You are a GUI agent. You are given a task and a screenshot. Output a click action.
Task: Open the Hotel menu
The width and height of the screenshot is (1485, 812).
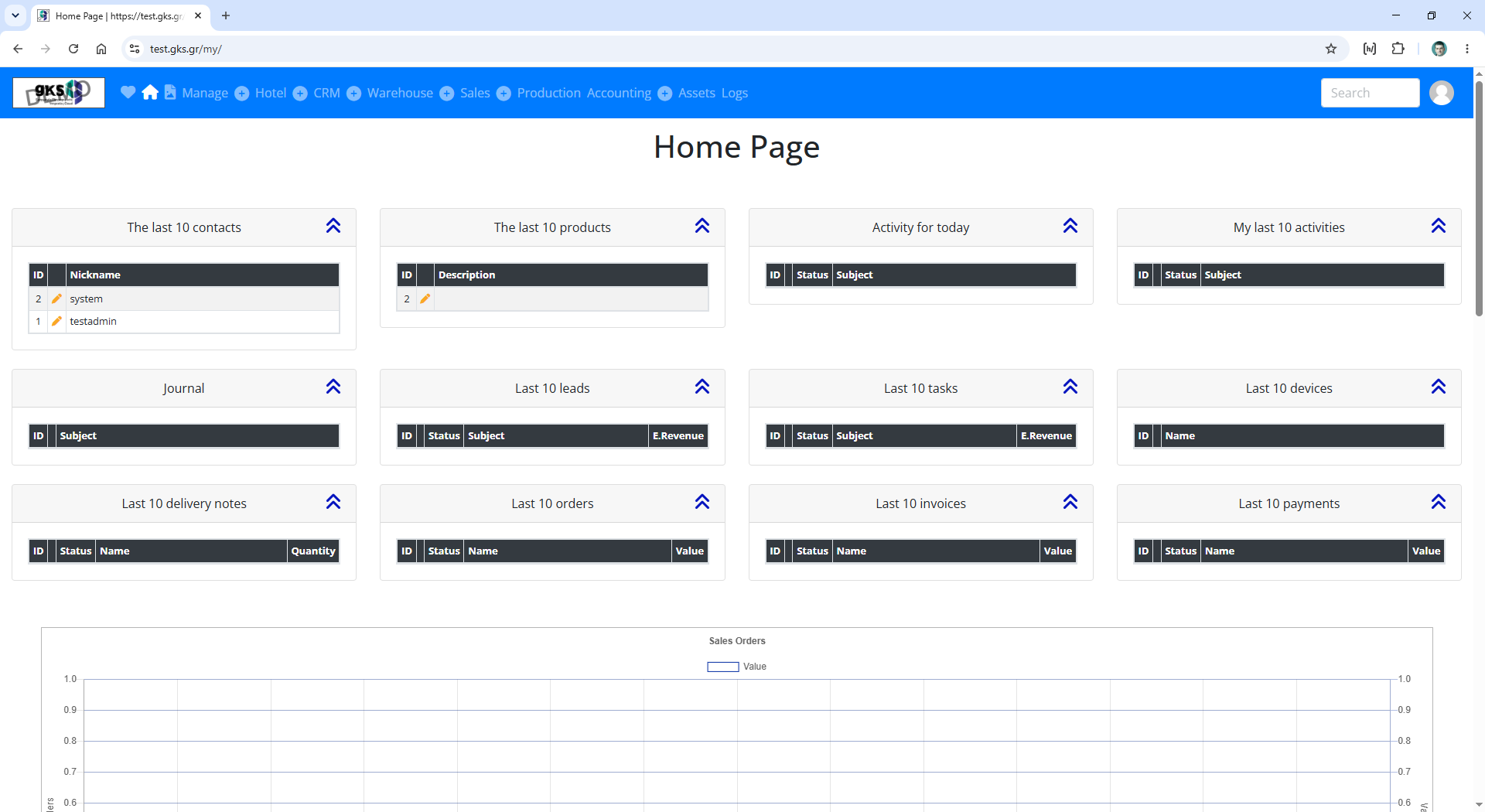[271, 93]
